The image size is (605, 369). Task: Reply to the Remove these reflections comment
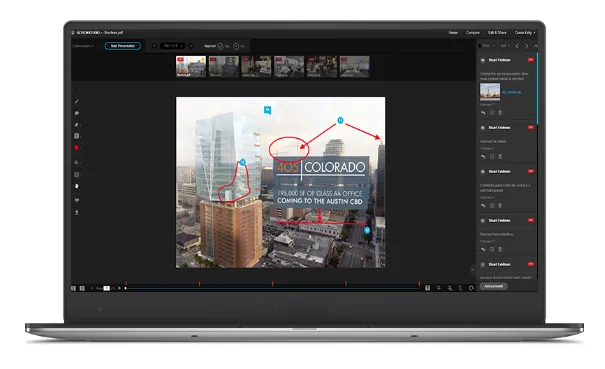(483, 250)
